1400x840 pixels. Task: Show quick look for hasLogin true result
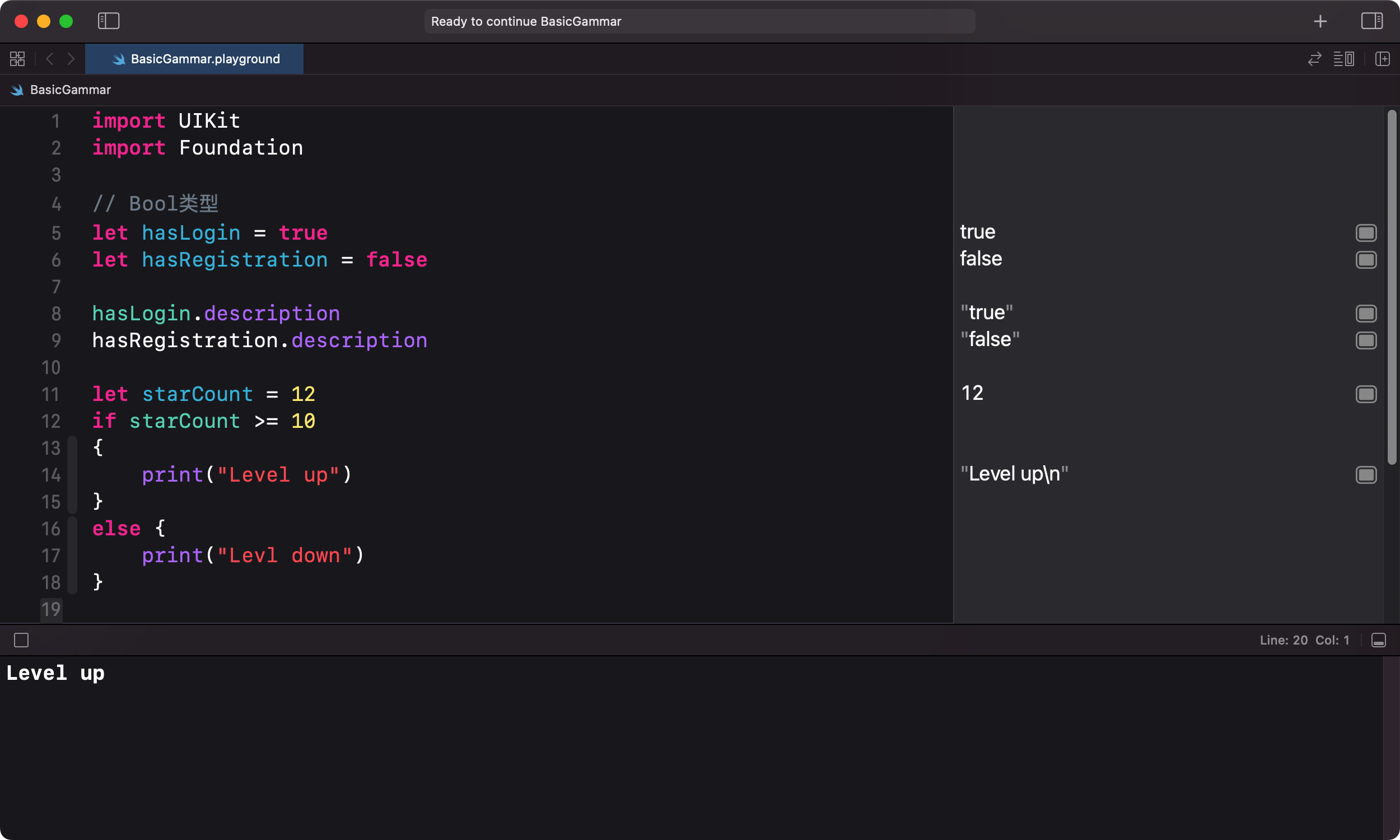[1366, 232]
